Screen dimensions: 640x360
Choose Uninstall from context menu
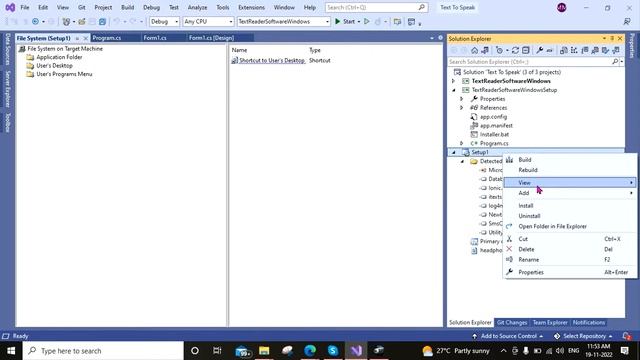[x=570, y=216]
